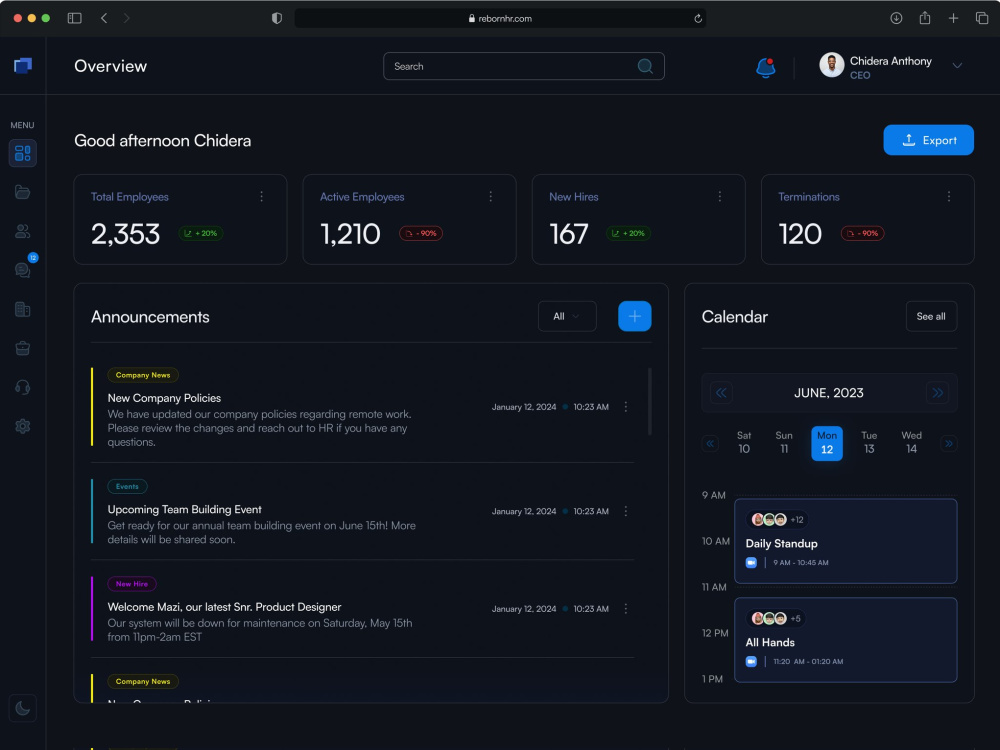Open sidebar Settings
This screenshot has width=1000, height=750.
click(x=22, y=426)
